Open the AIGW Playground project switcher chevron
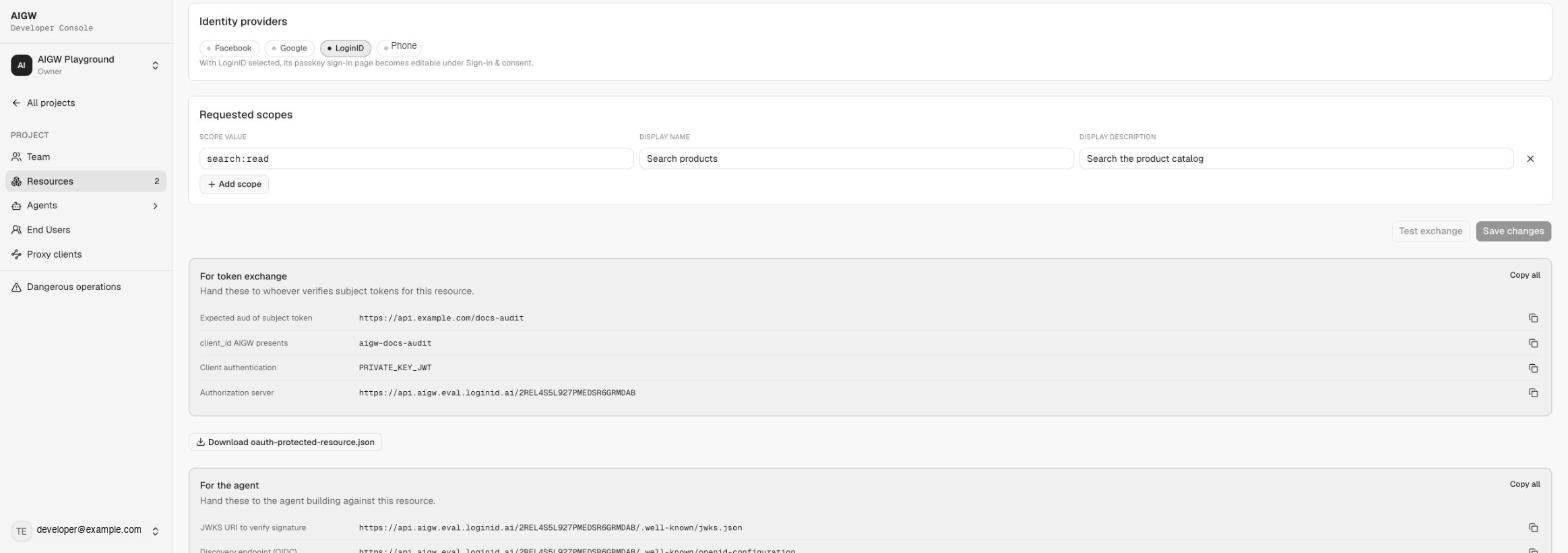 (x=155, y=65)
